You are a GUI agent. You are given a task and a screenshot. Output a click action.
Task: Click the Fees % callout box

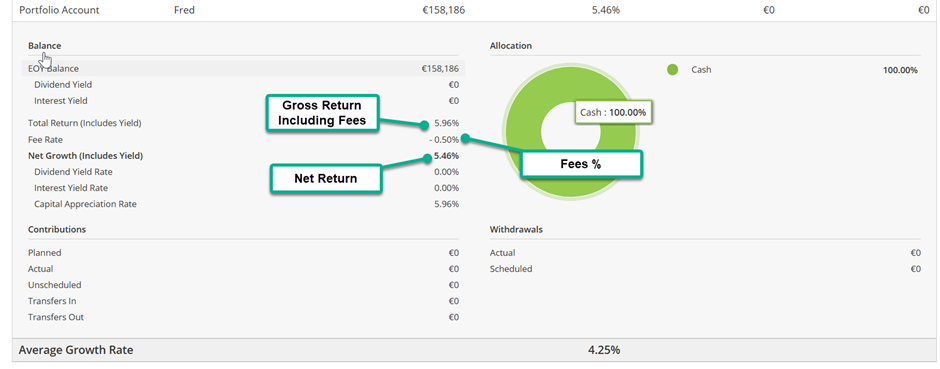[x=581, y=164]
